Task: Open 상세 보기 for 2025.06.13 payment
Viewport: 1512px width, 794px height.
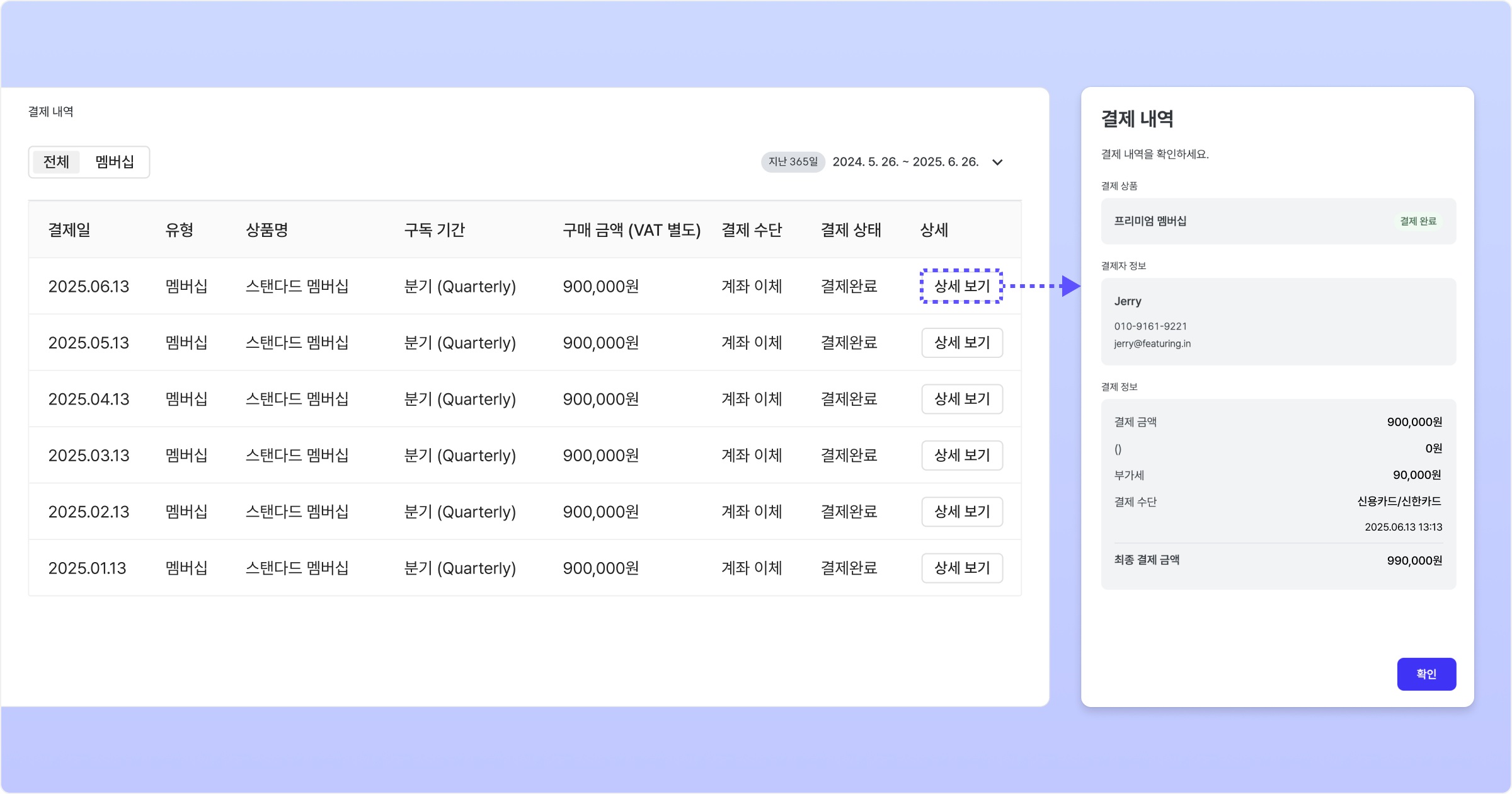Action: click(x=961, y=286)
